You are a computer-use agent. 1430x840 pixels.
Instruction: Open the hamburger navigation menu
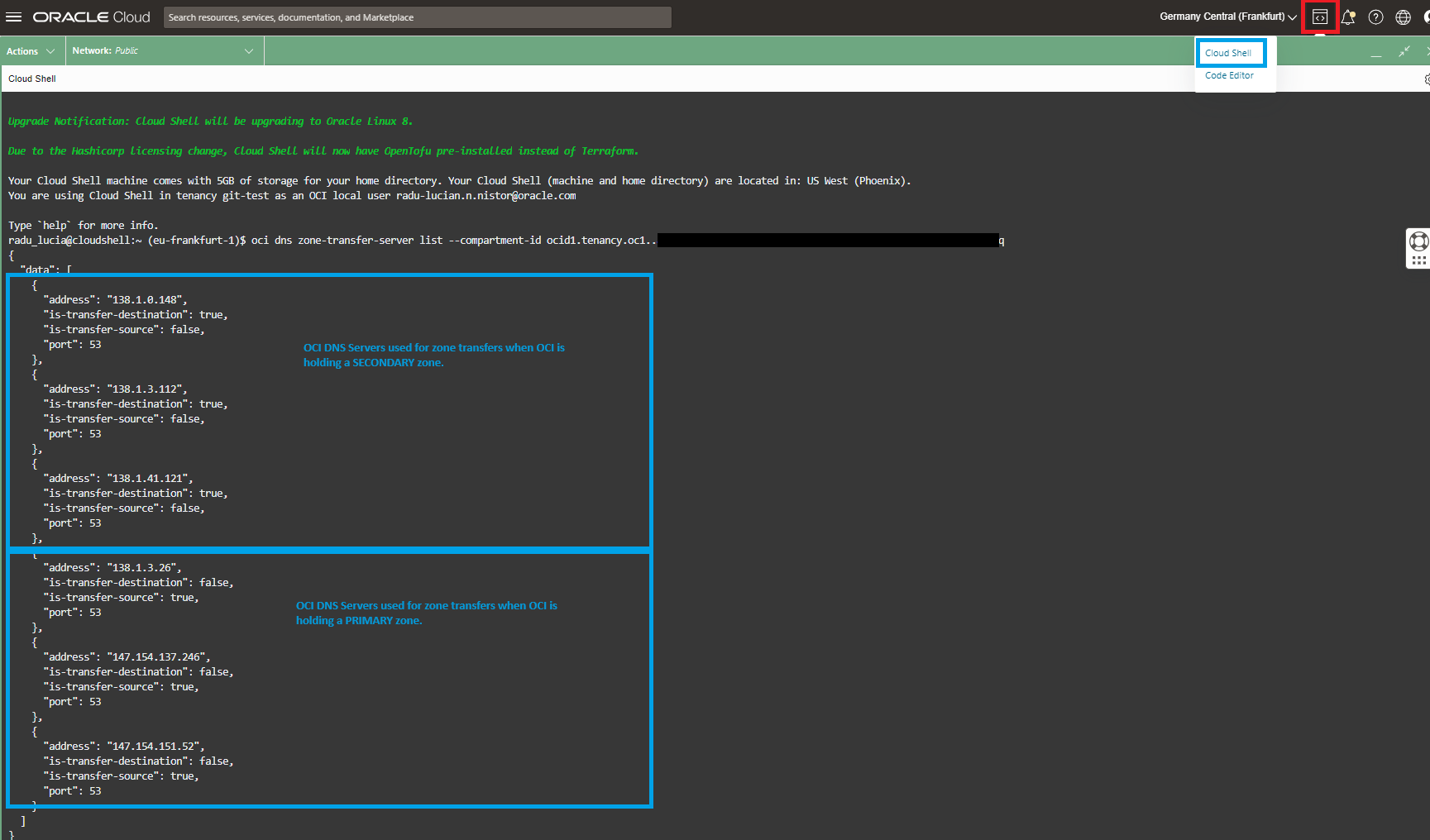pos(13,17)
